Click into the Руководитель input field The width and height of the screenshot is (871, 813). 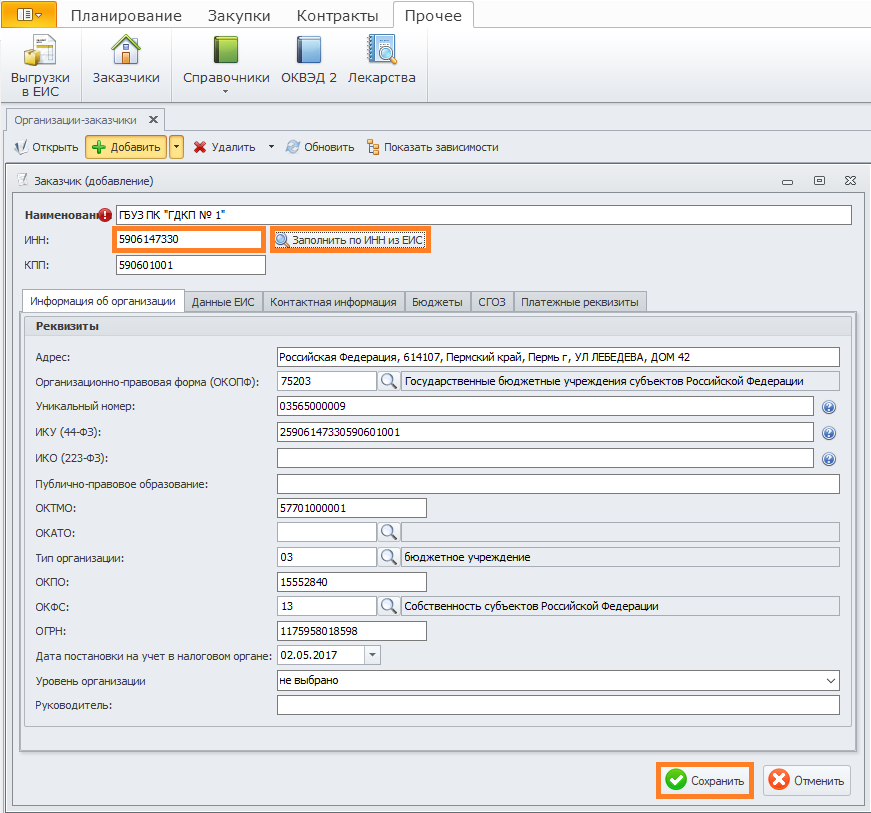pyautogui.click(x=558, y=705)
